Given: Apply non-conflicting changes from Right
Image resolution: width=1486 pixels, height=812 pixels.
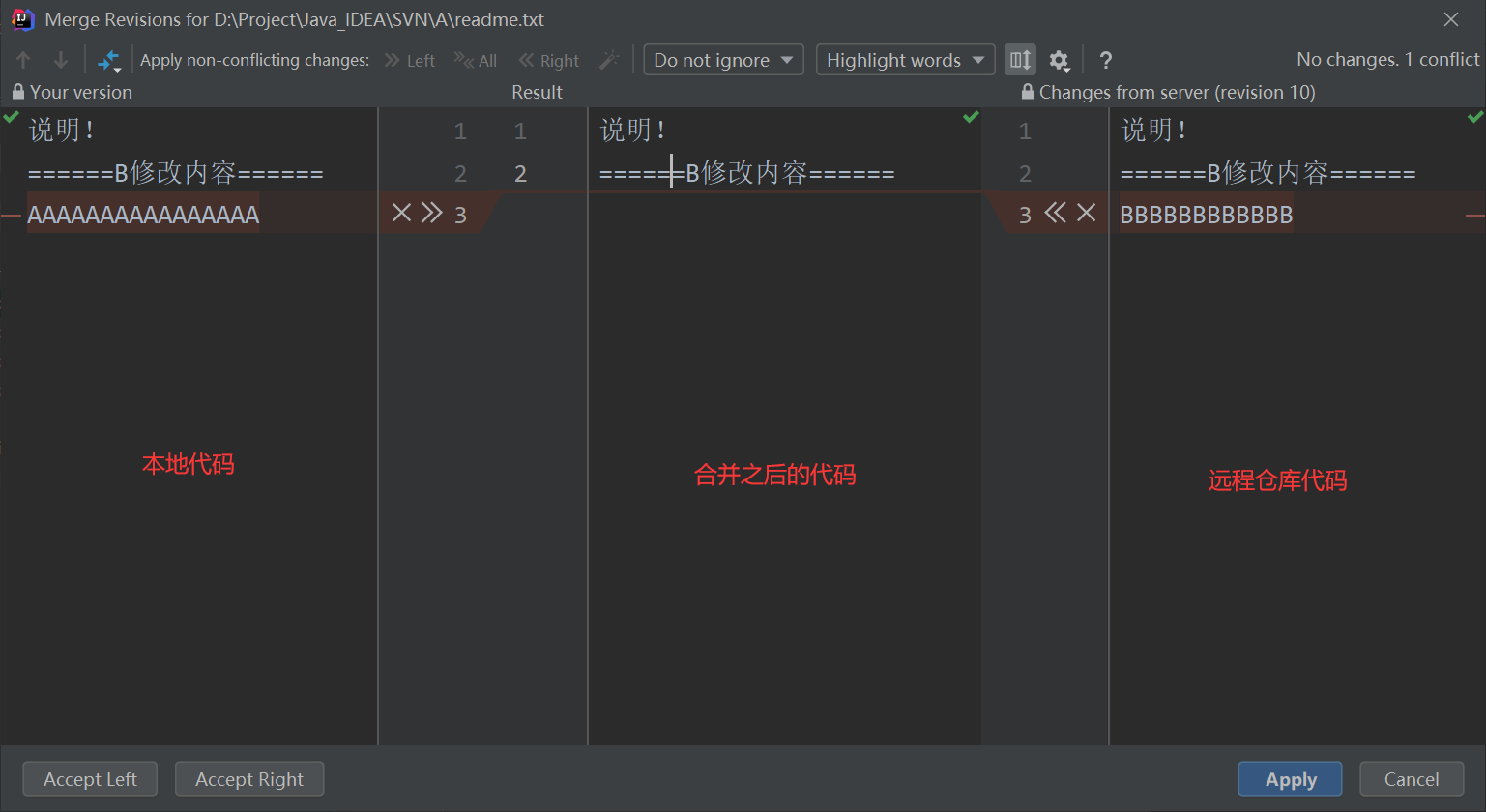Looking at the screenshot, I should pyautogui.click(x=548, y=60).
